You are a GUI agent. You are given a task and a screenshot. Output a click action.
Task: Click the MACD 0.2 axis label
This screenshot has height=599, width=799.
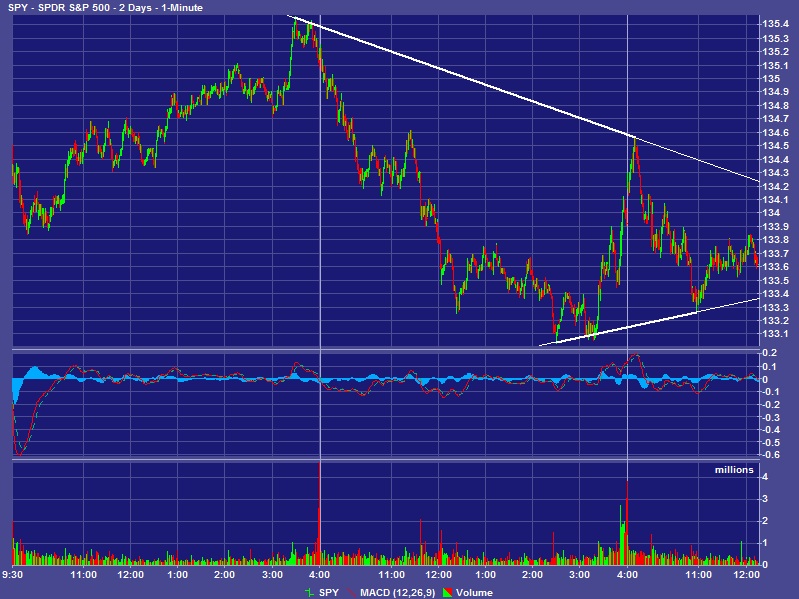[x=769, y=352]
